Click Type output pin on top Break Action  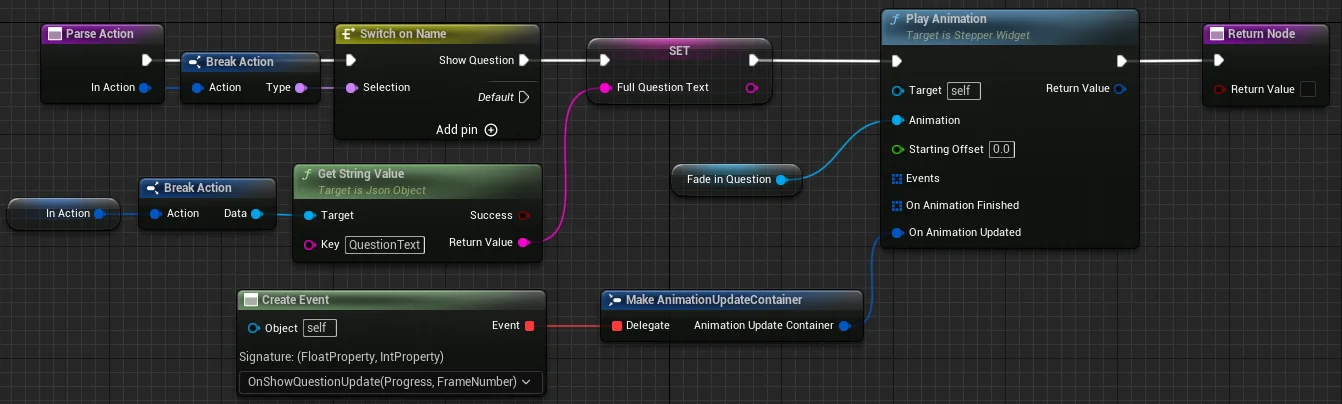point(301,87)
